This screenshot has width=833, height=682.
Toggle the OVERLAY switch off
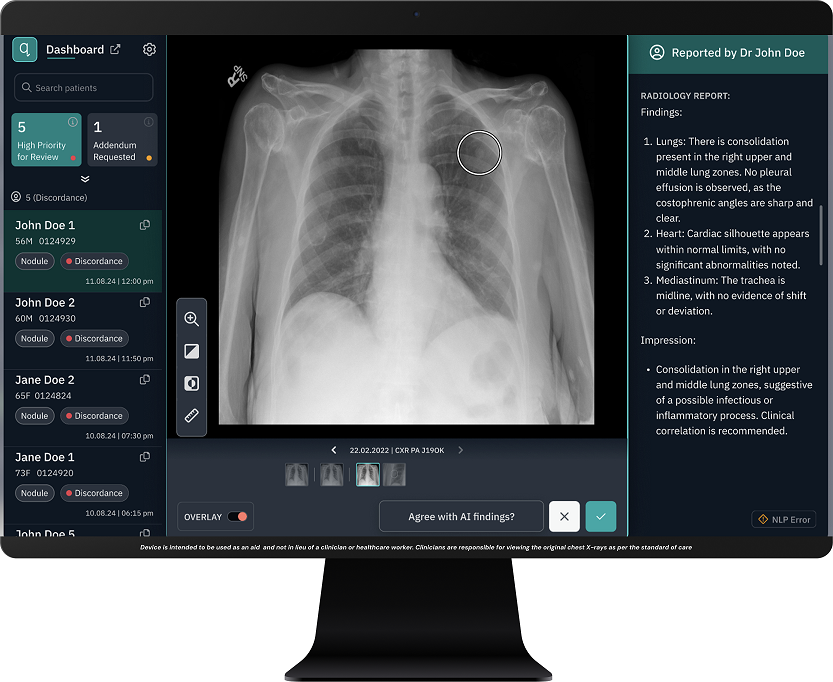(x=240, y=517)
